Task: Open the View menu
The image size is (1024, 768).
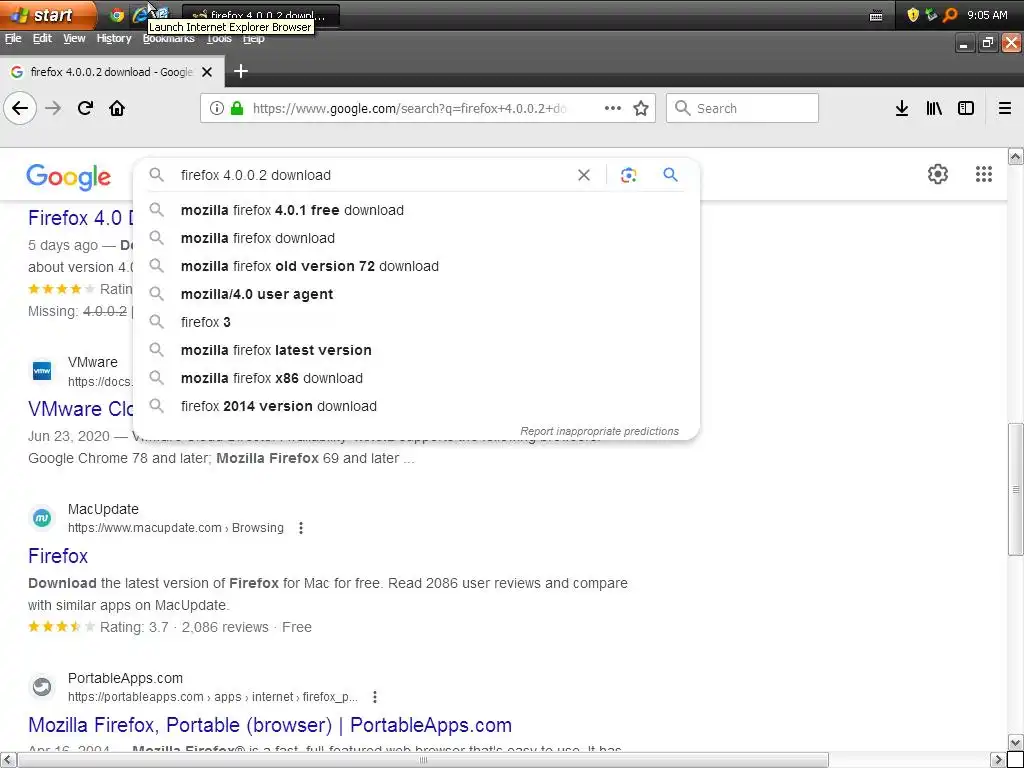Action: point(74,39)
